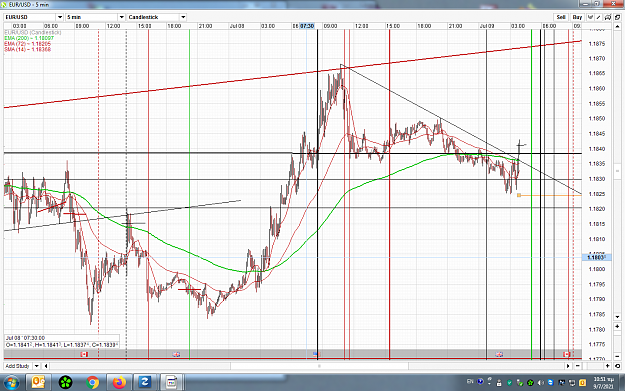This screenshot has height=391, width=625.
Task: Zoom in with the plus button
Action: [x=607, y=366]
